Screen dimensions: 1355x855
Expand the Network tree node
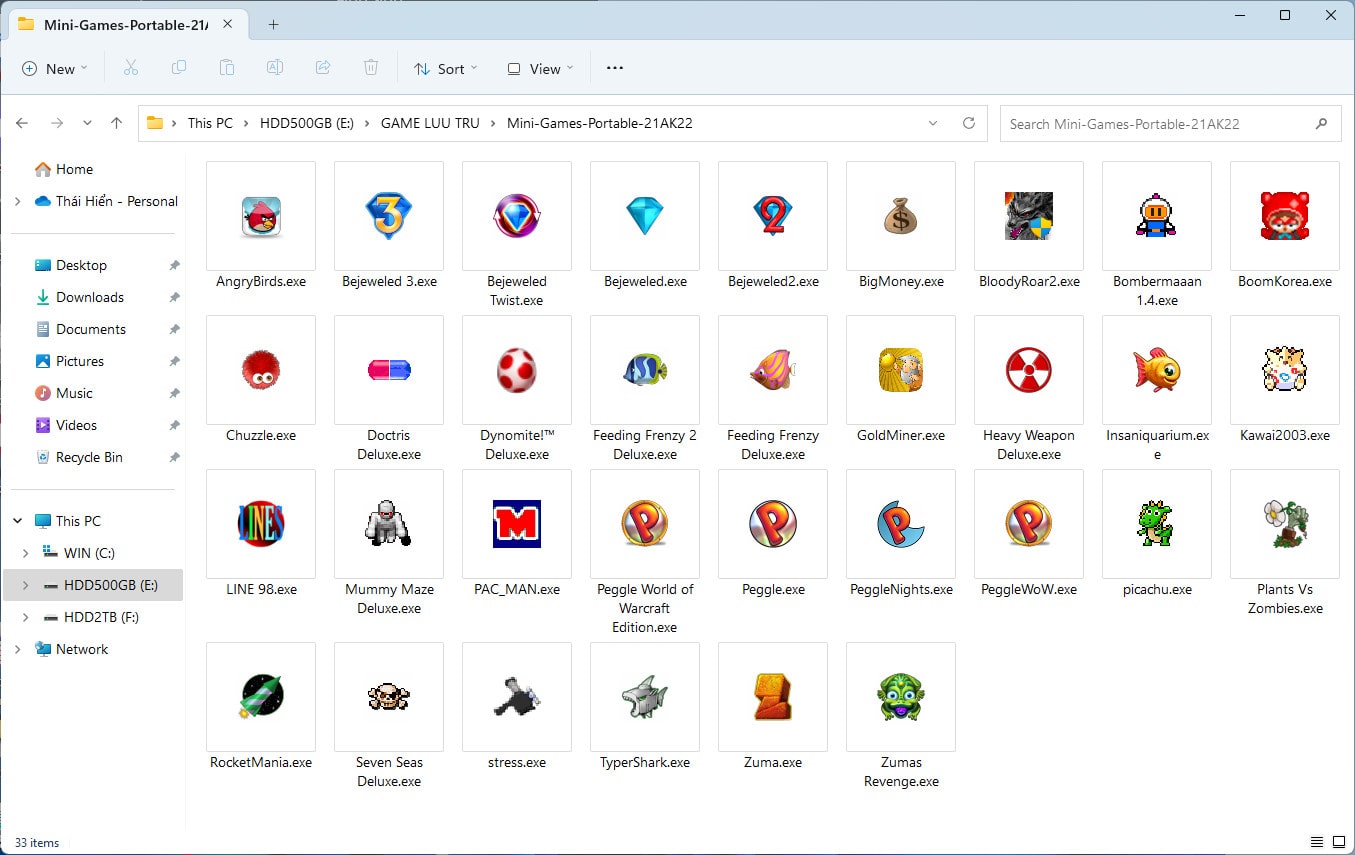click(x=17, y=649)
